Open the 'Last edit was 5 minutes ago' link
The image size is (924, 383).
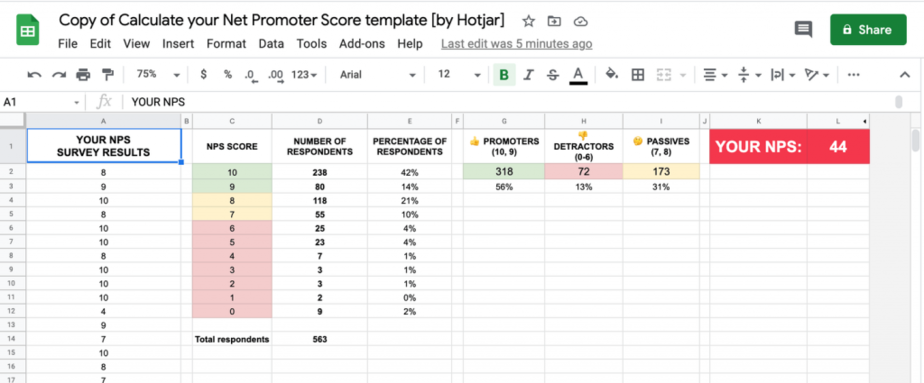point(517,44)
